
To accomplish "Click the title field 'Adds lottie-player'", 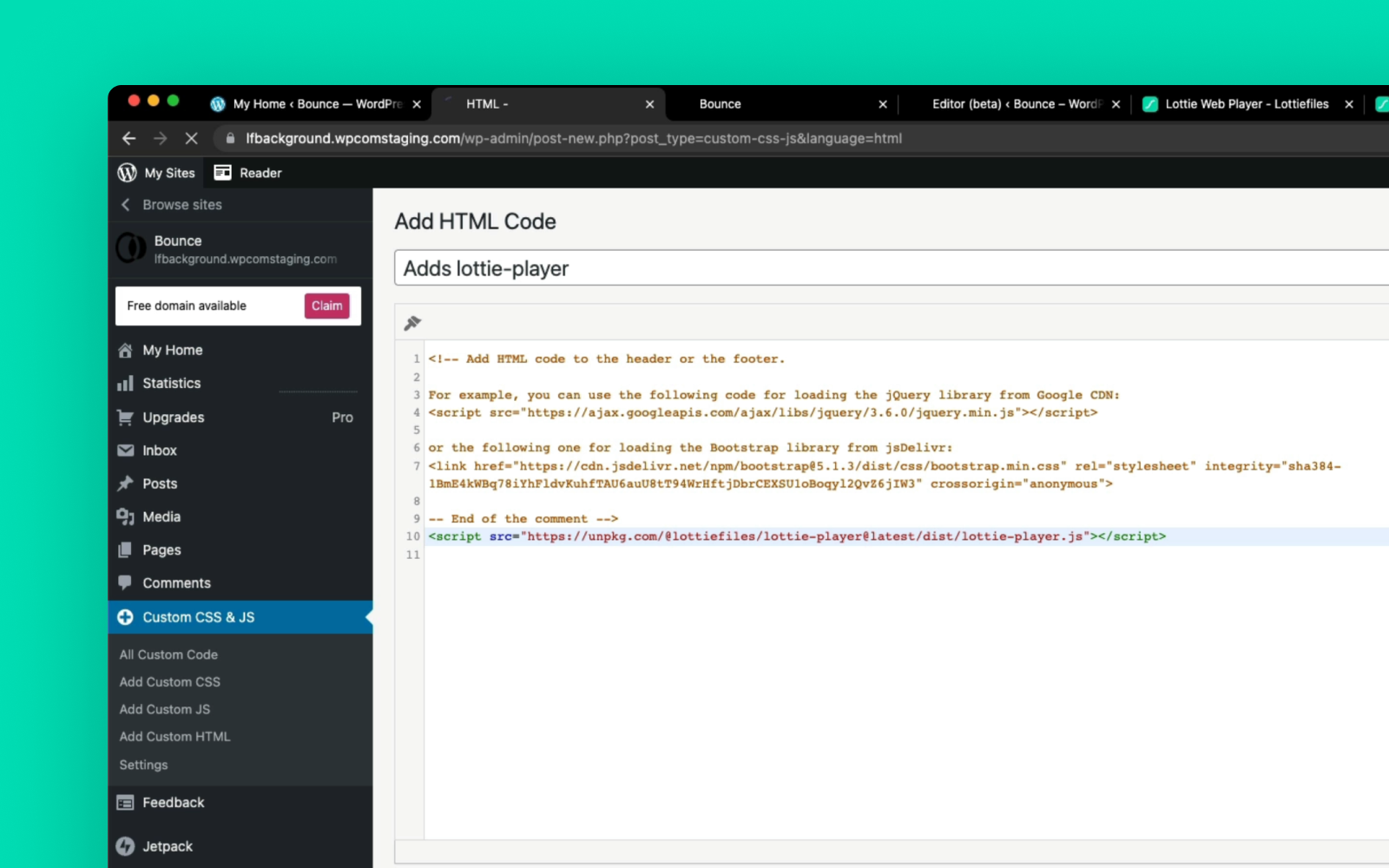I will (x=892, y=268).
